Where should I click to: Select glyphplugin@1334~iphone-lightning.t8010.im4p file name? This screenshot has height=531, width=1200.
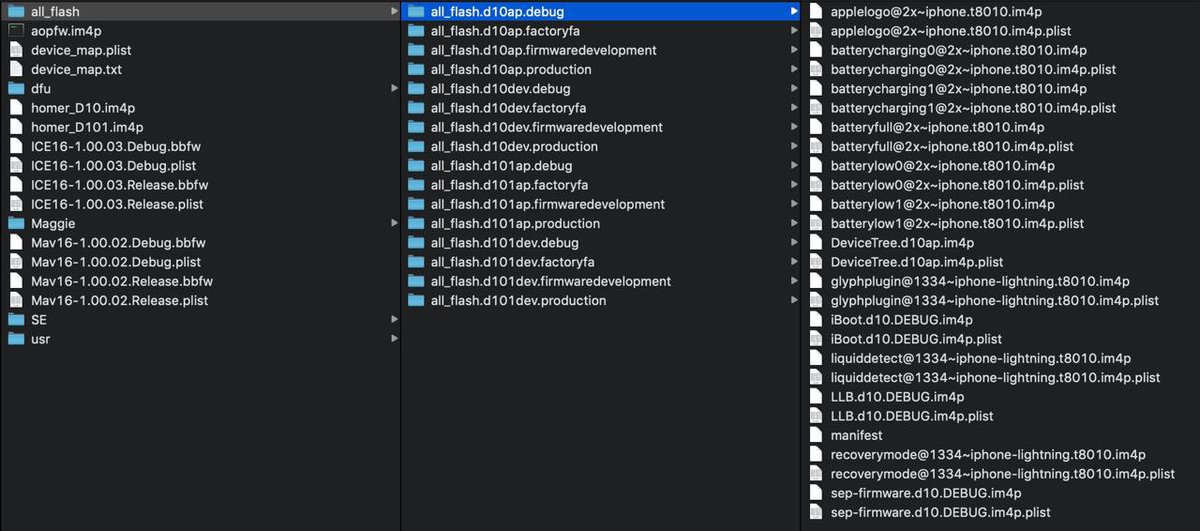click(x=980, y=281)
